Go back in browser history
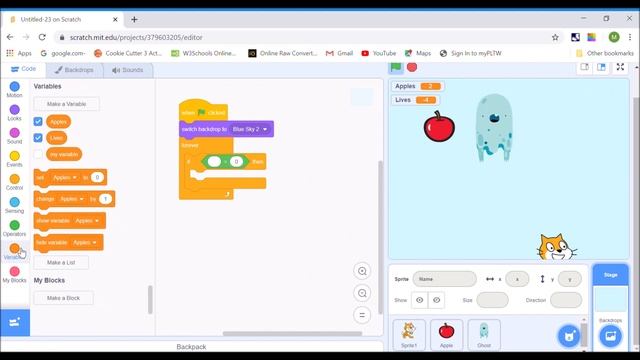The width and height of the screenshot is (640, 360). 10,37
